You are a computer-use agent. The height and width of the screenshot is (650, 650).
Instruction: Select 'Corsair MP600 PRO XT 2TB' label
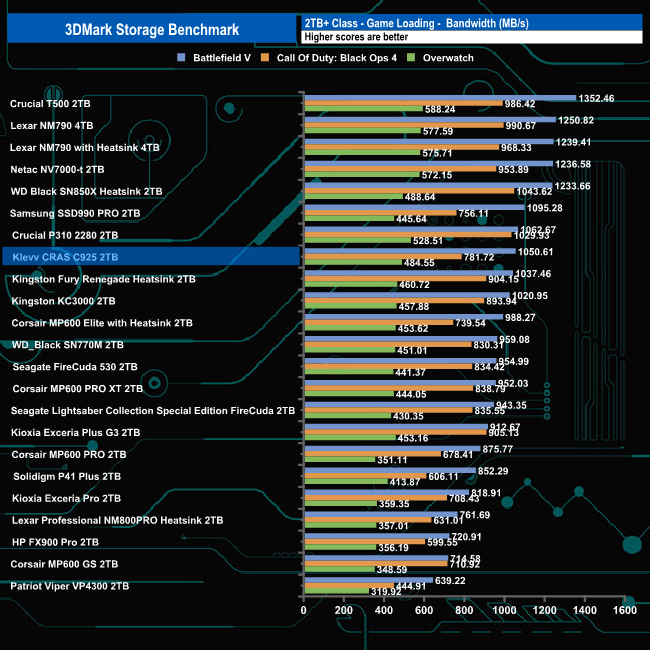[x=78, y=389]
